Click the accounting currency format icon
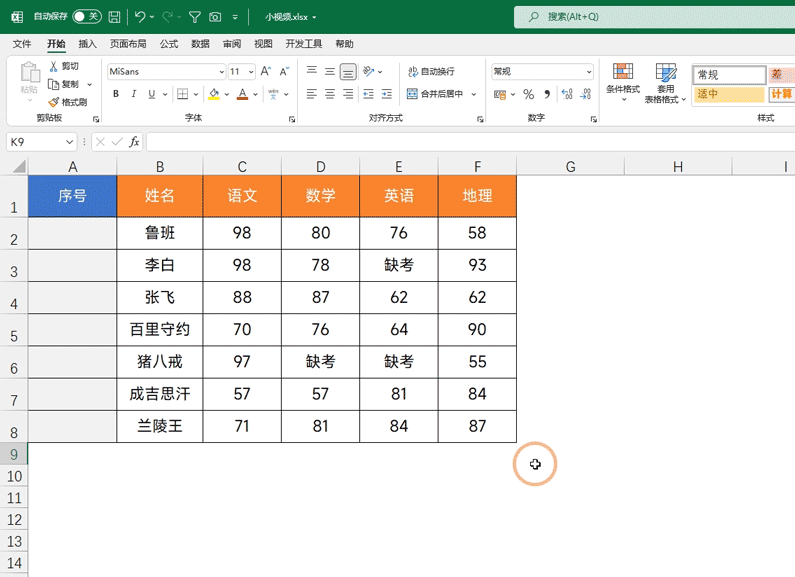The image size is (795, 577). point(500,94)
